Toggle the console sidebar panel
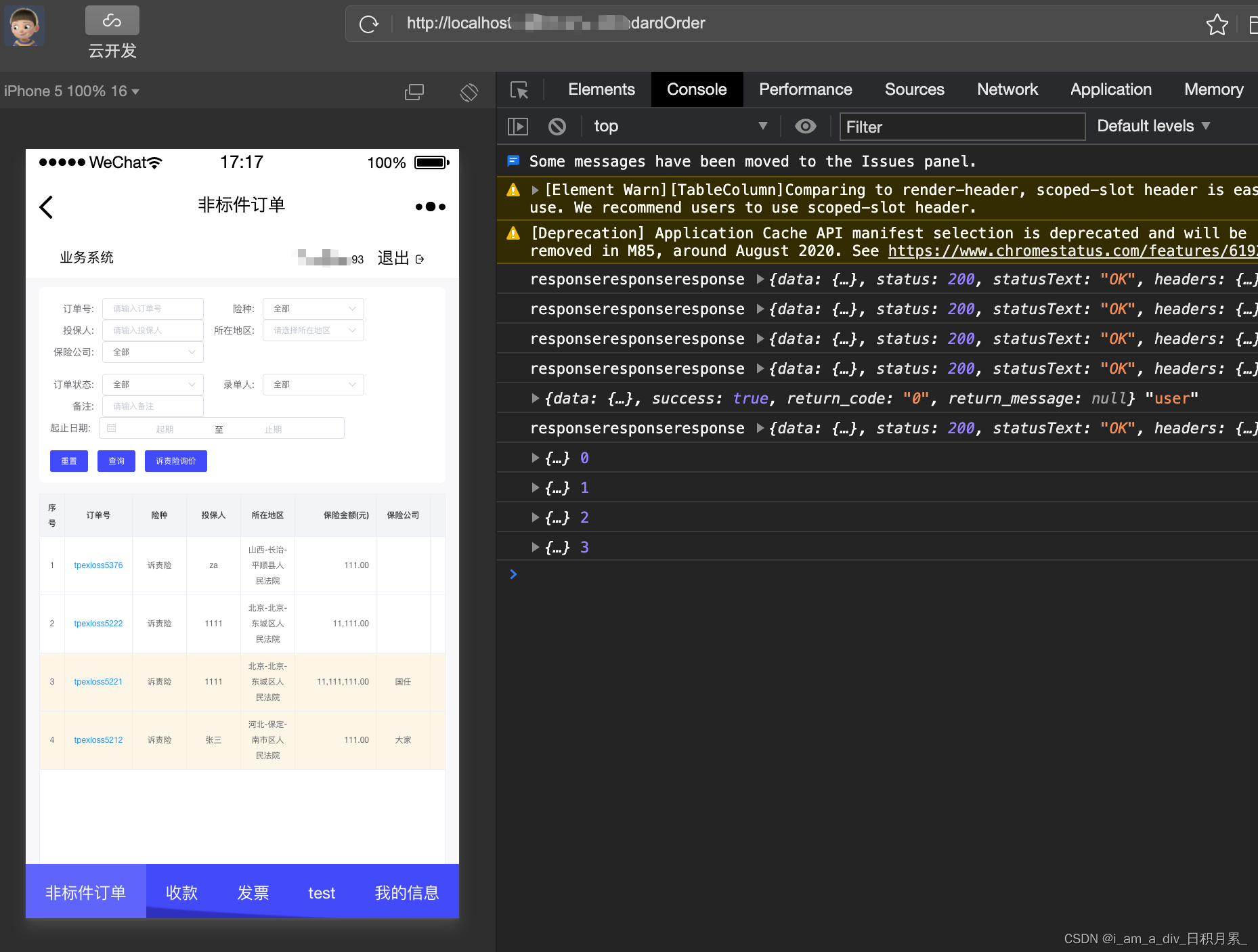The height and width of the screenshot is (952, 1258). pyautogui.click(x=518, y=127)
